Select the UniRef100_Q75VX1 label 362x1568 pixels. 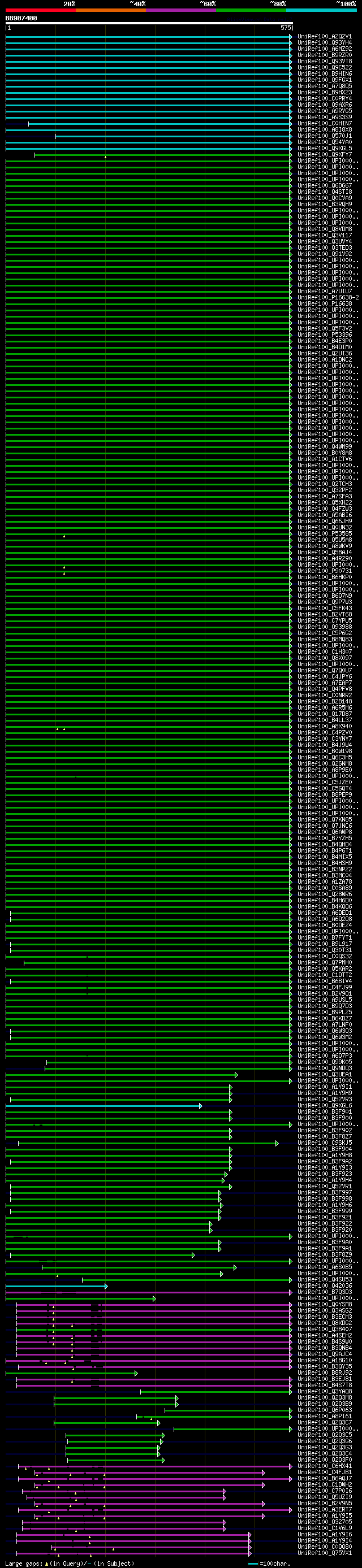pos(324,1553)
